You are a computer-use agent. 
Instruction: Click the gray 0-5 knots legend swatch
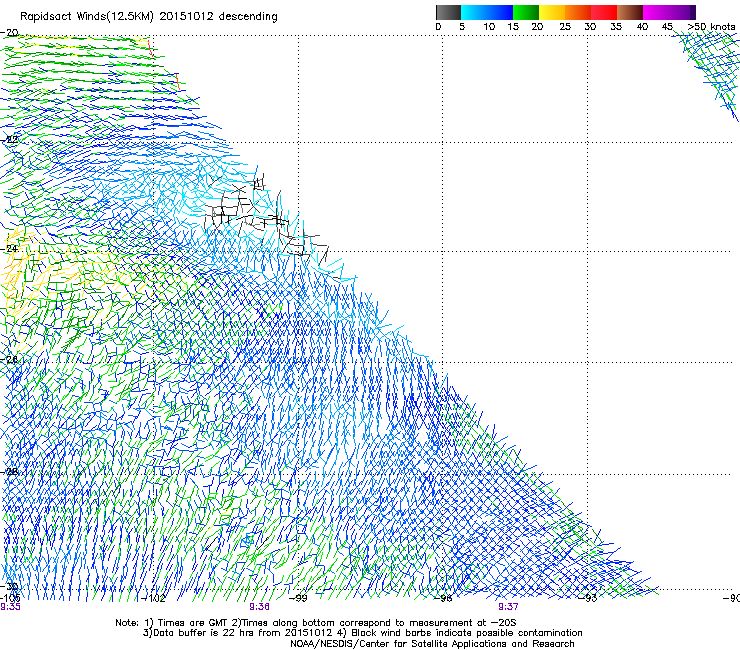(448, 12)
